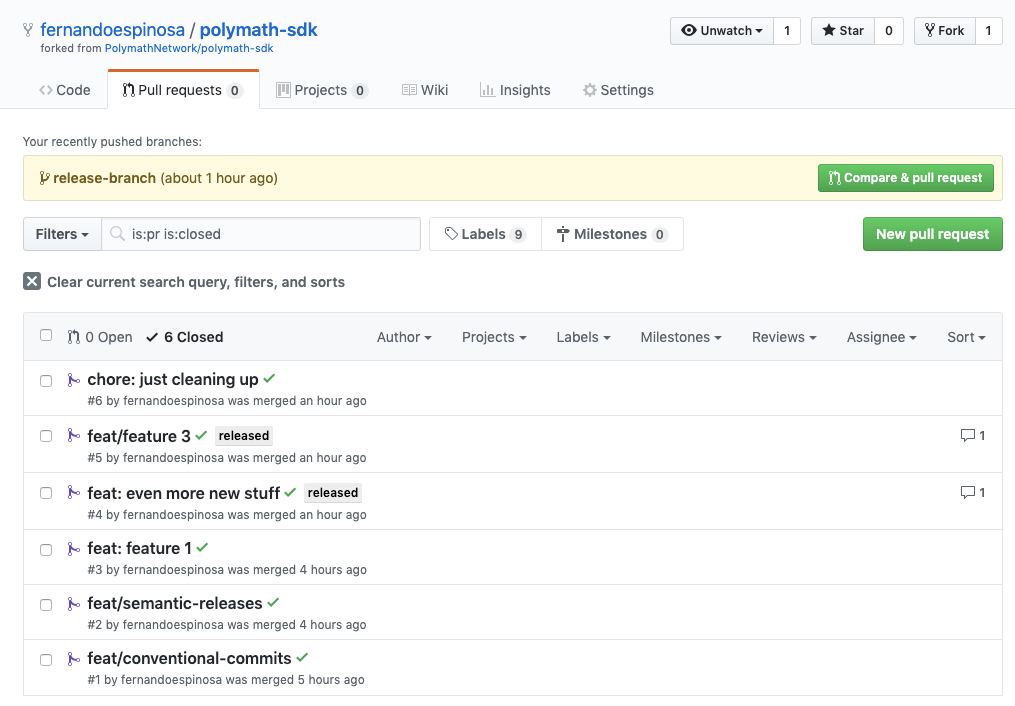Click the 'Compare & pull request' button
The height and width of the screenshot is (706, 1015).
(x=906, y=178)
